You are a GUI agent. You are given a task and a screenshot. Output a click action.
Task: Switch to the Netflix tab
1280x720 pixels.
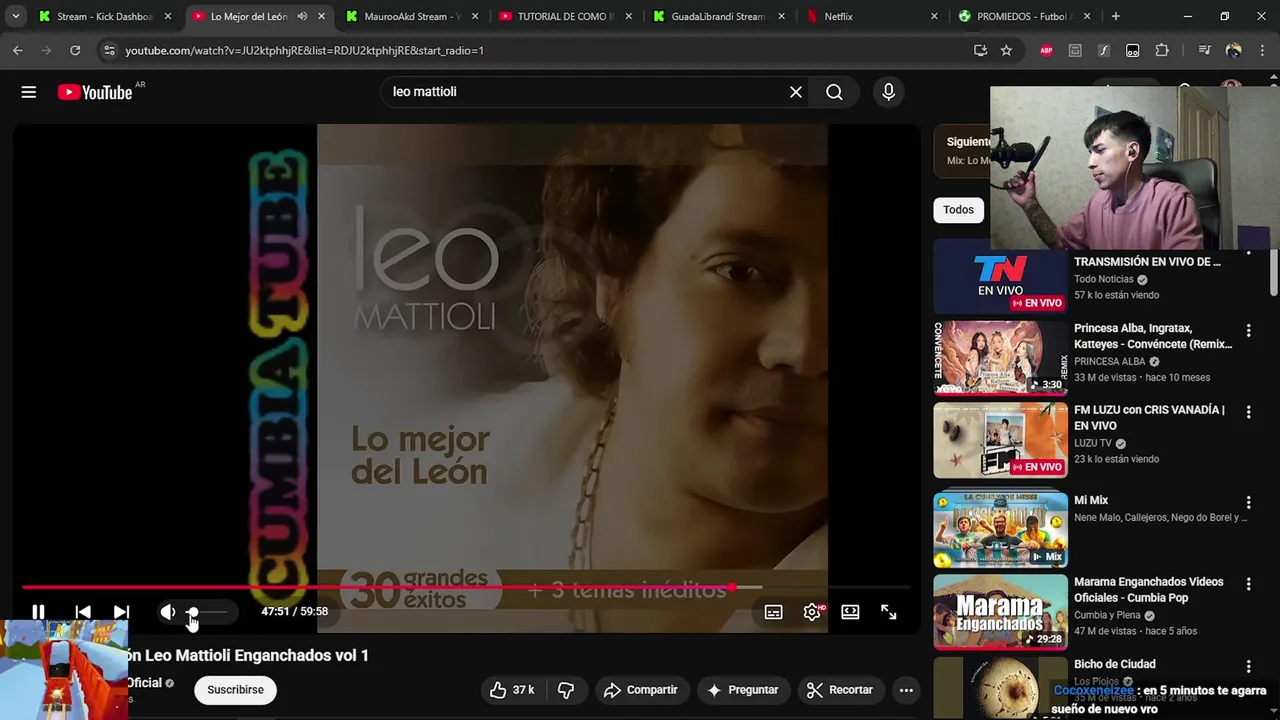[871, 16]
